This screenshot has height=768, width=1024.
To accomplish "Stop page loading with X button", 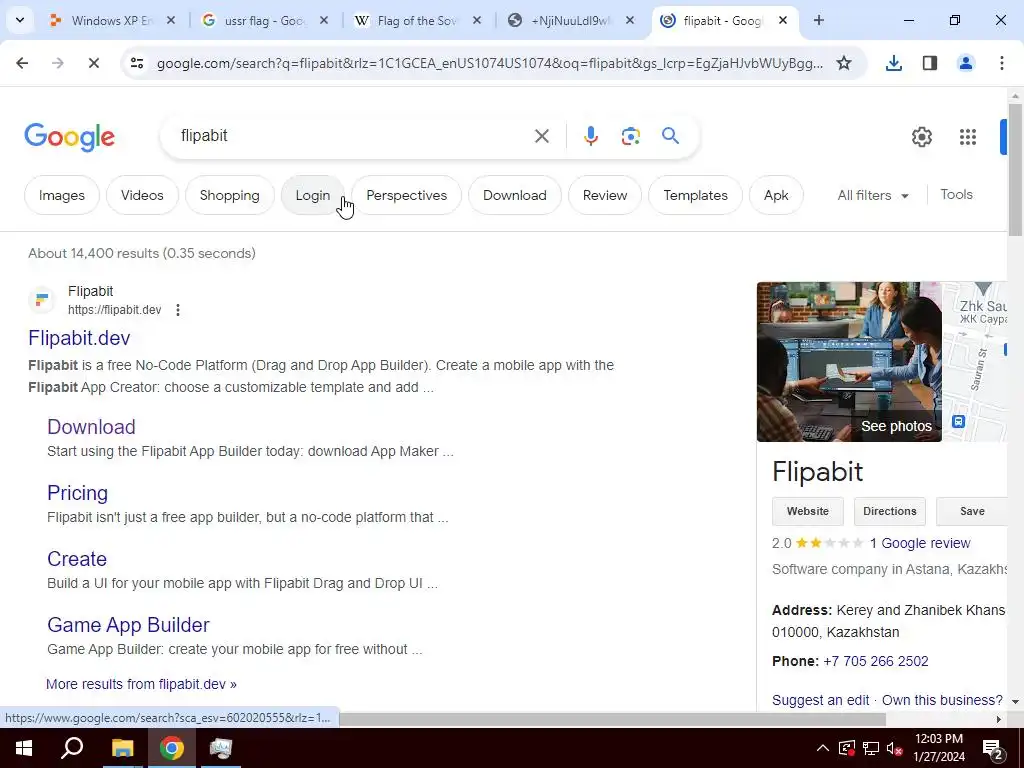I will (x=93, y=63).
